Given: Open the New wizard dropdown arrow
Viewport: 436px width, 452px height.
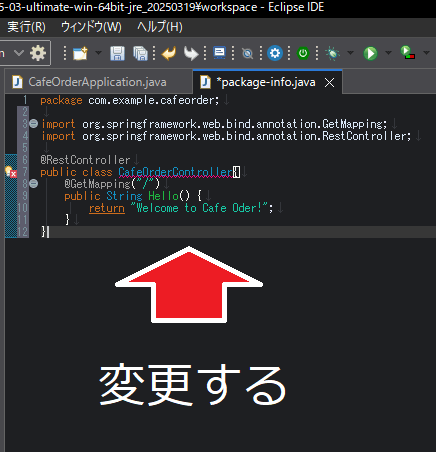Looking at the screenshot, I should pos(98,53).
